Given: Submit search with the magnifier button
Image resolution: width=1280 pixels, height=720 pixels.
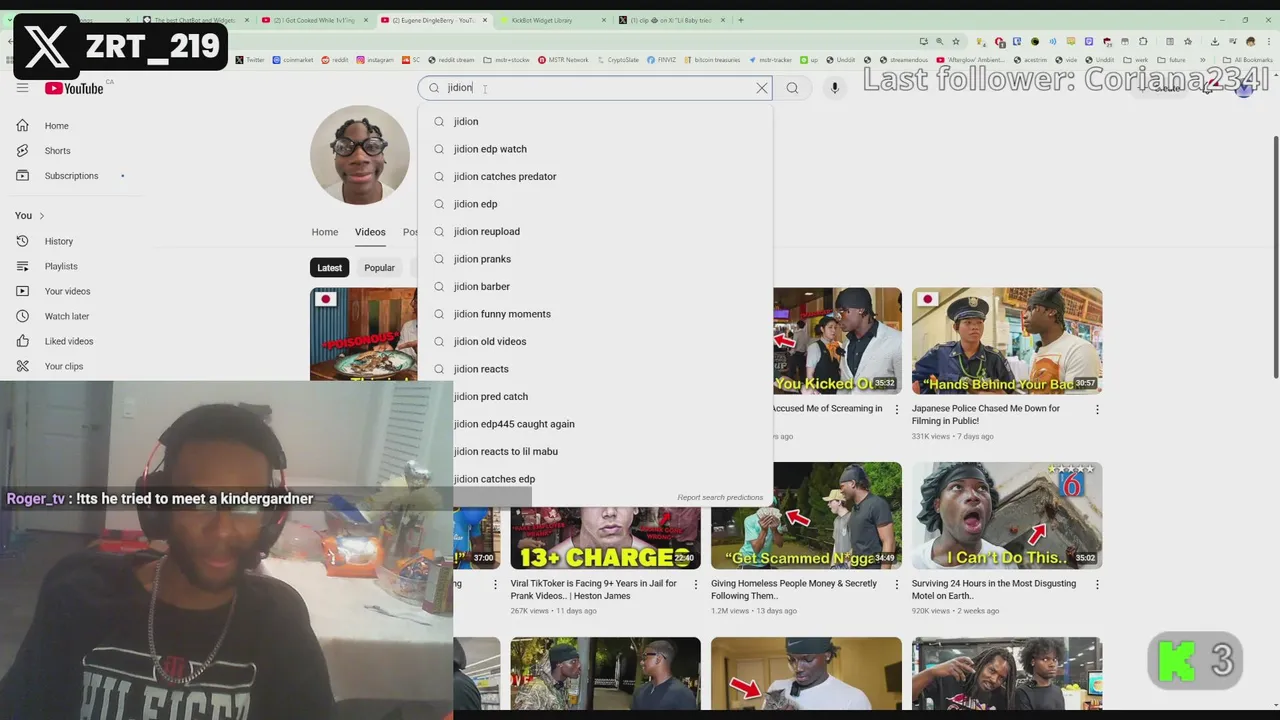Looking at the screenshot, I should tap(792, 88).
